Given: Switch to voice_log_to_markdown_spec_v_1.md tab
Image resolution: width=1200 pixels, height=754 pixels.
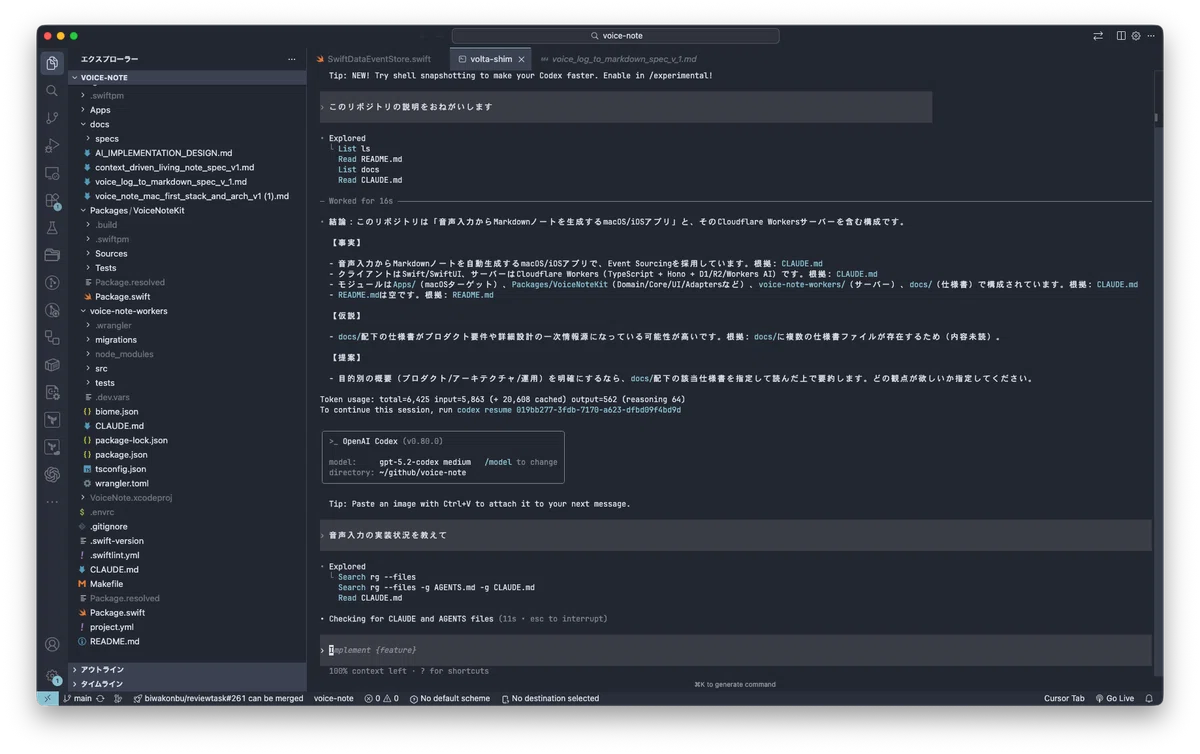Looking at the screenshot, I should click(618, 59).
